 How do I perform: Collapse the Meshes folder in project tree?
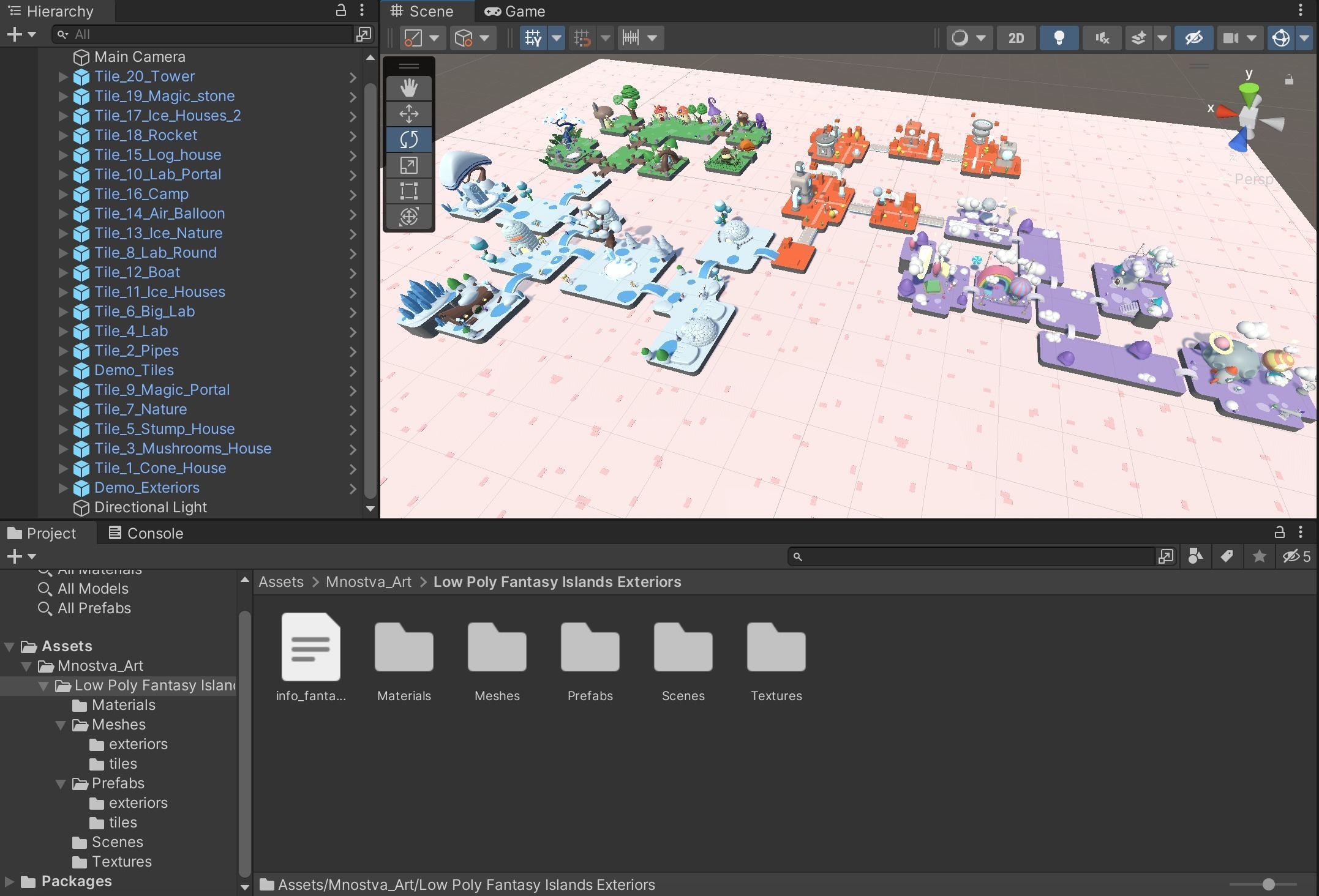61,725
